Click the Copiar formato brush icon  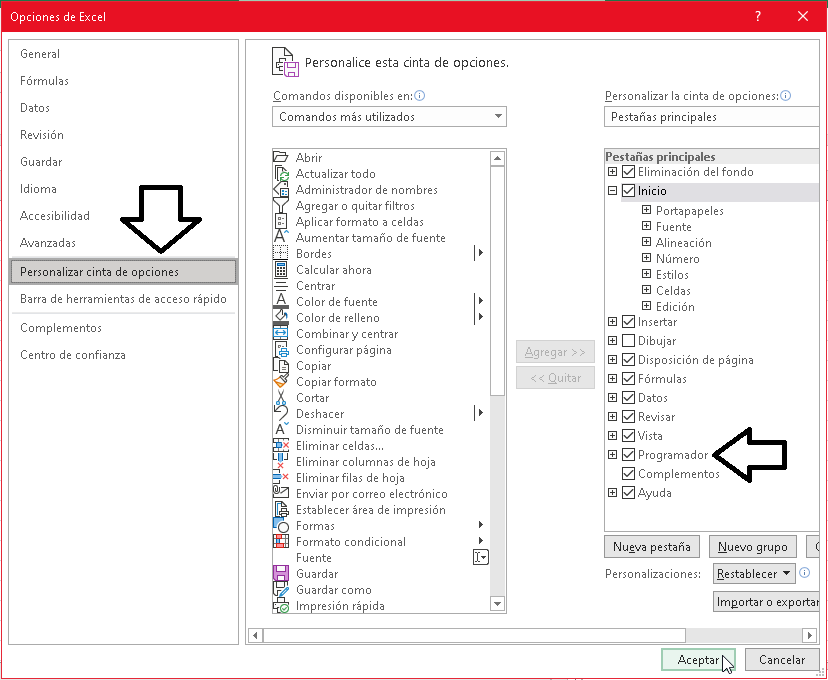coord(281,381)
